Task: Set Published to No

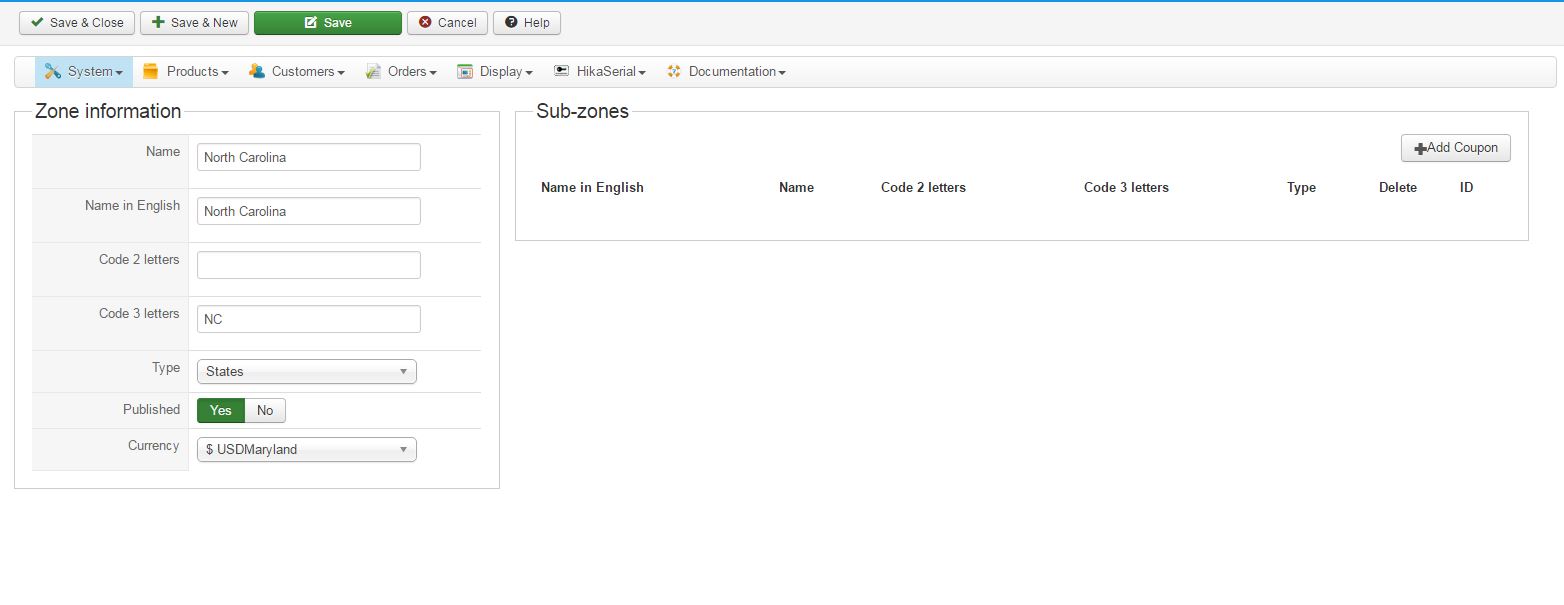Action: coord(265,411)
